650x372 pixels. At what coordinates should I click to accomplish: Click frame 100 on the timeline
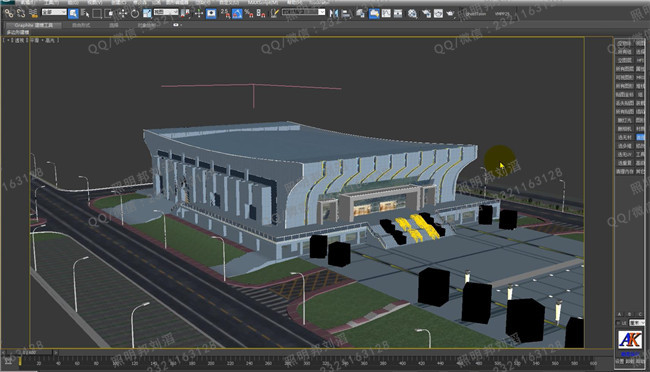pos(115,363)
